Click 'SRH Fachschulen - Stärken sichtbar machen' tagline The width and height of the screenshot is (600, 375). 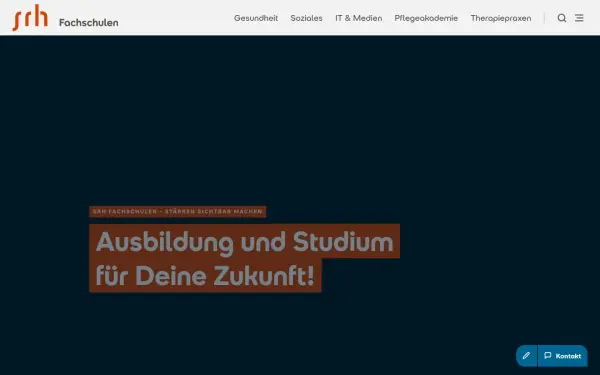click(178, 212)
